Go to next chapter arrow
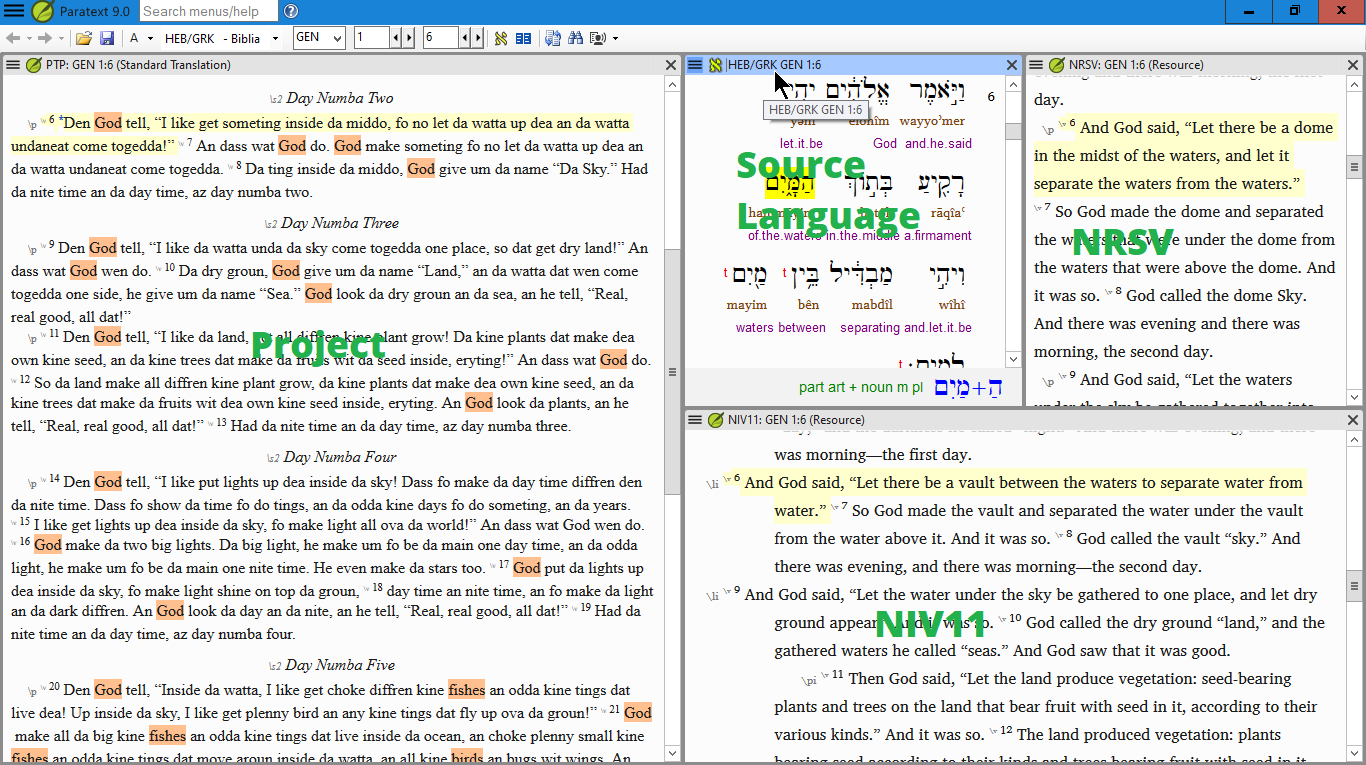Screen dimensions: 1366x765 coord(408,38)
